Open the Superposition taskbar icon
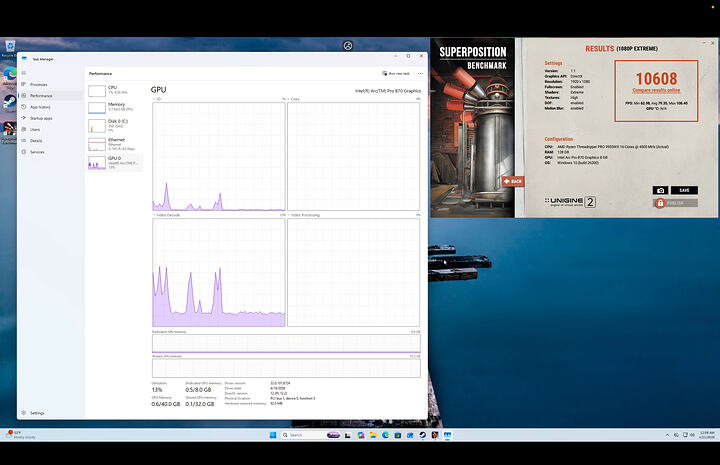The width and height of the screenshot is (720, 465). [x=435, y=435]
